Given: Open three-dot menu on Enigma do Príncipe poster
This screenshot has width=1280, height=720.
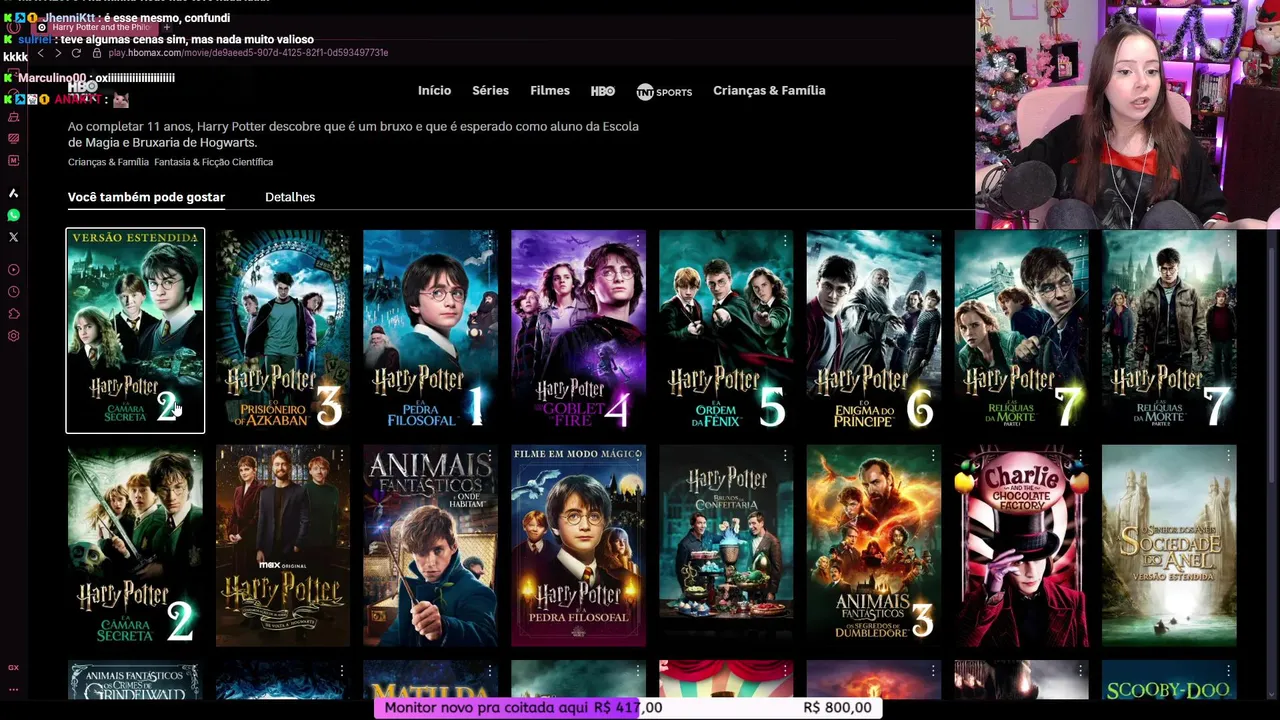Looking at the screenshot, I should 933,241.
